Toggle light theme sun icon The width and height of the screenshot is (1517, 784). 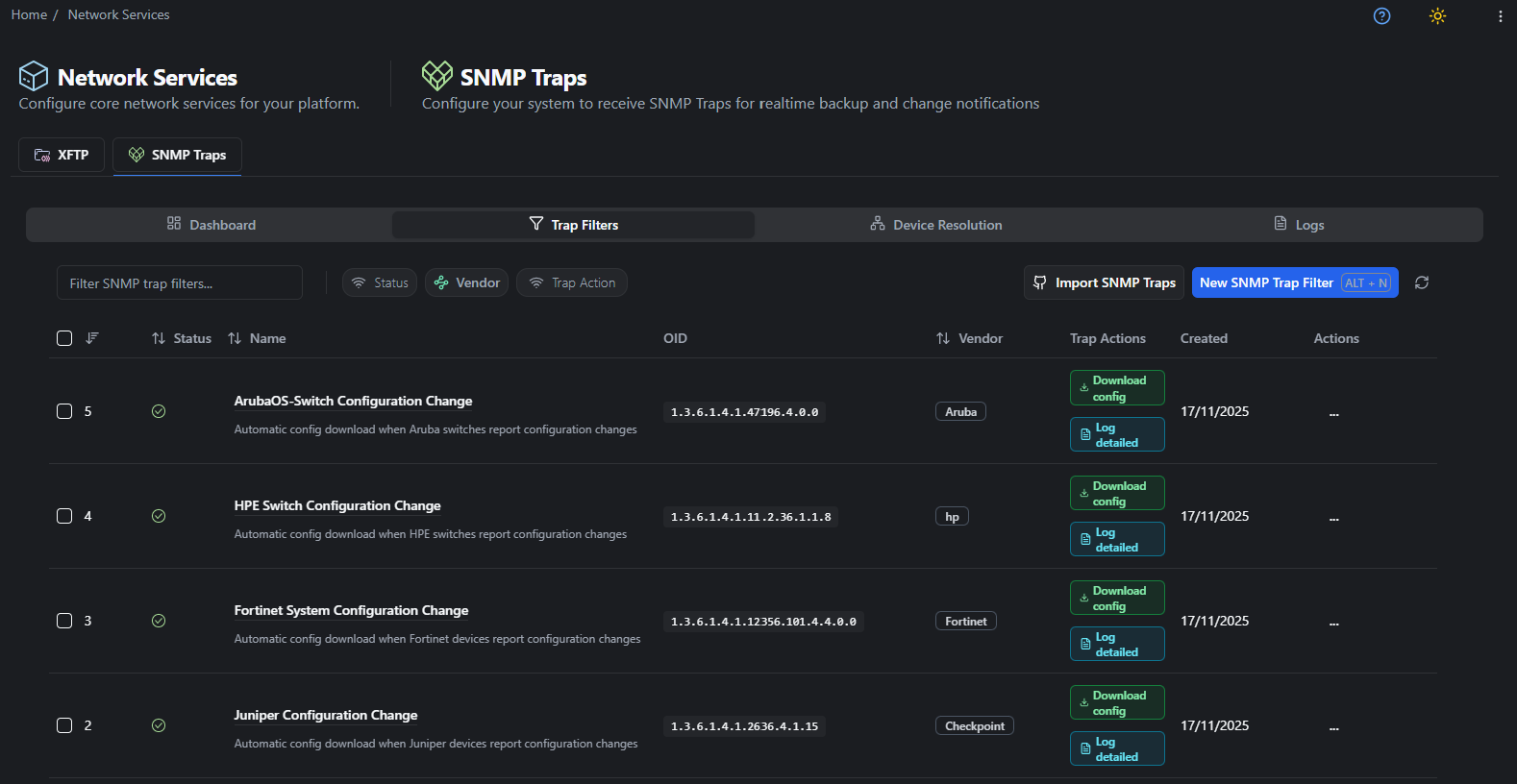(1437, 15)
